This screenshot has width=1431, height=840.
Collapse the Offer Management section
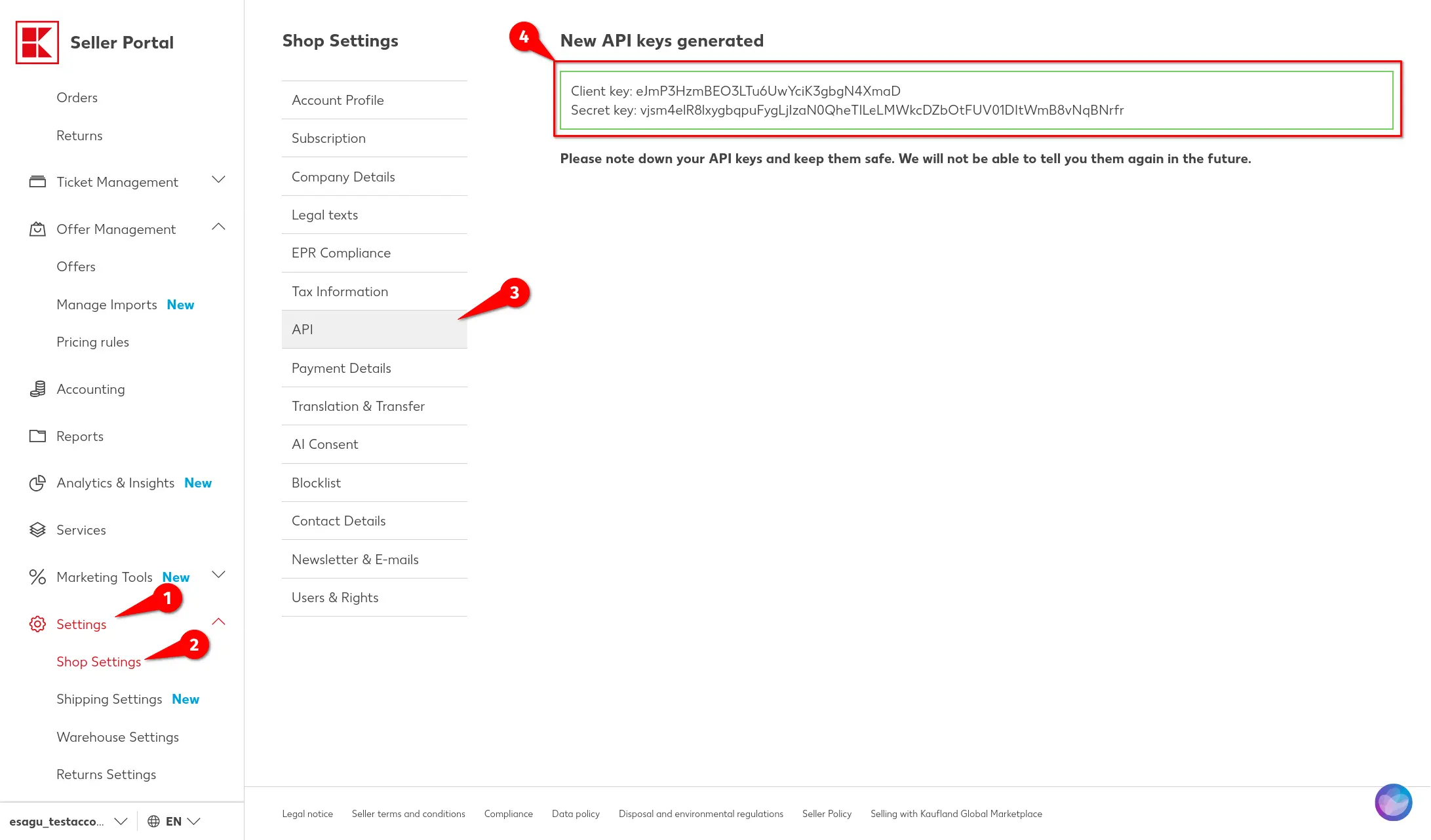[218, 227]
